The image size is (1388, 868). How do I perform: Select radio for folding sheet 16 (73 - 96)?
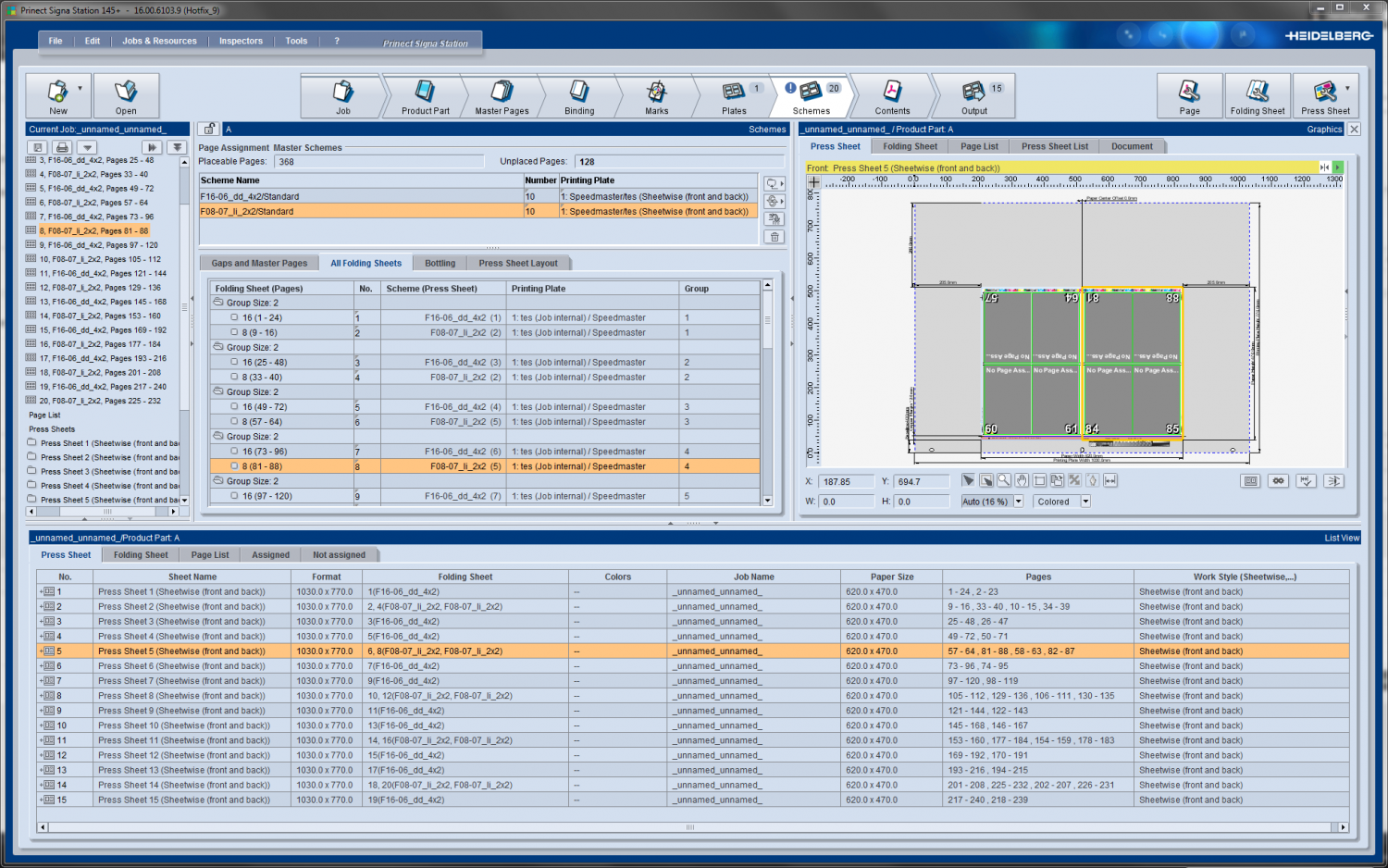[235, 452]
